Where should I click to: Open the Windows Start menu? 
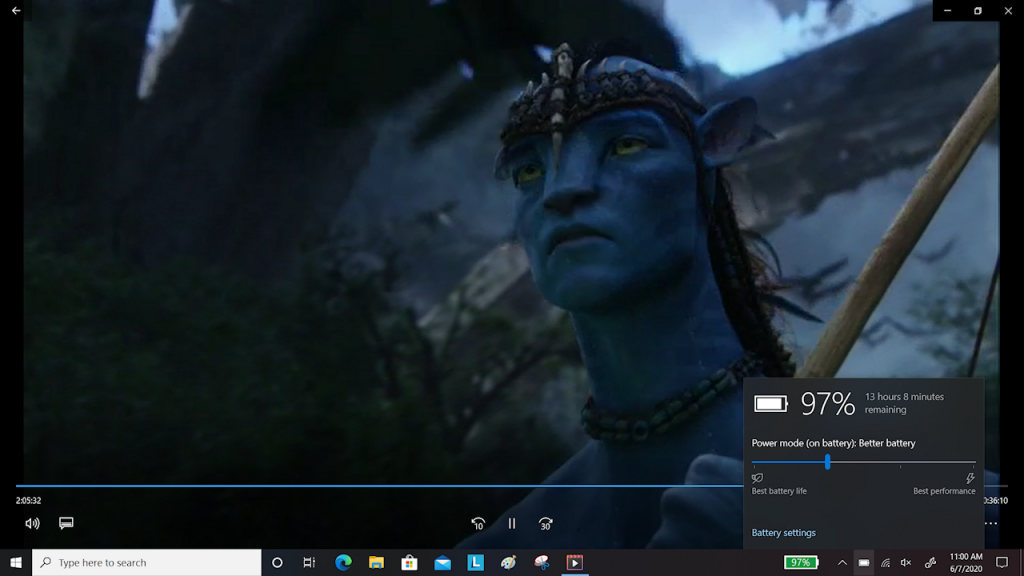[16, 562]
